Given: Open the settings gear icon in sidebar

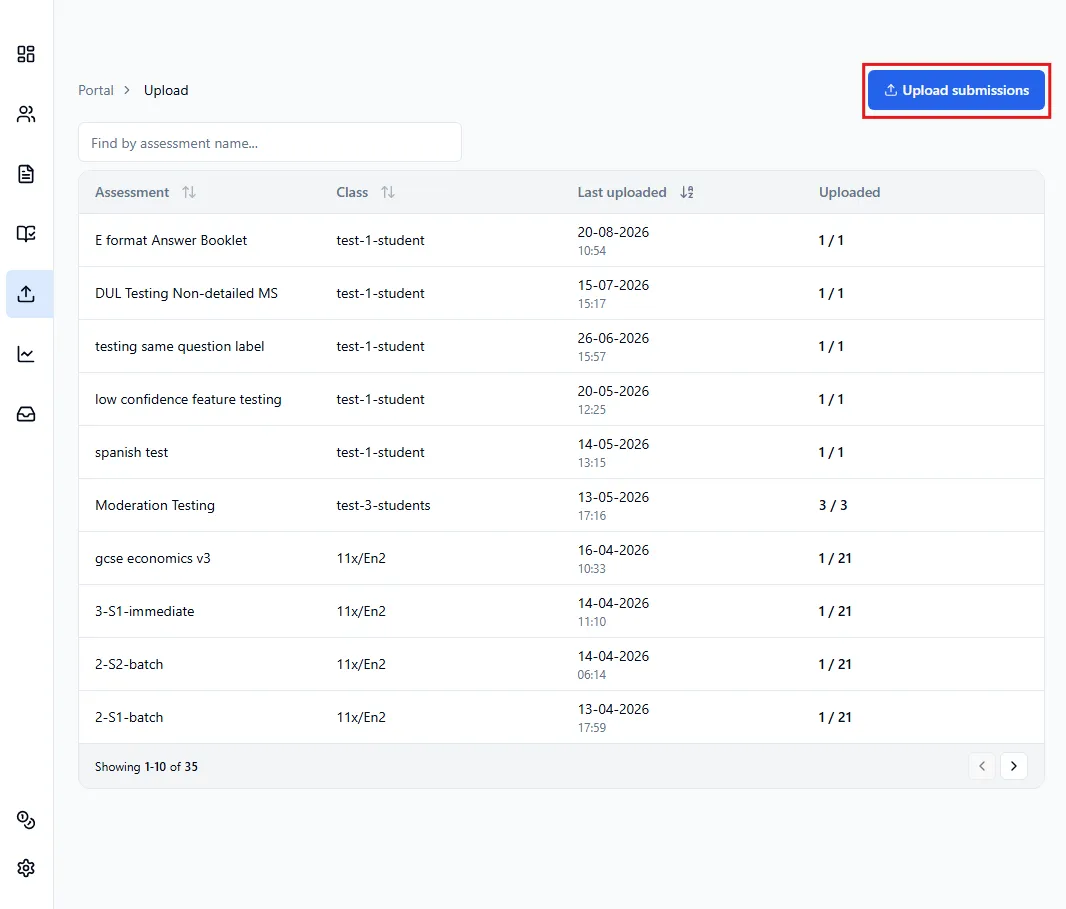Looking at the screenshot, I should tap(26, 868).
